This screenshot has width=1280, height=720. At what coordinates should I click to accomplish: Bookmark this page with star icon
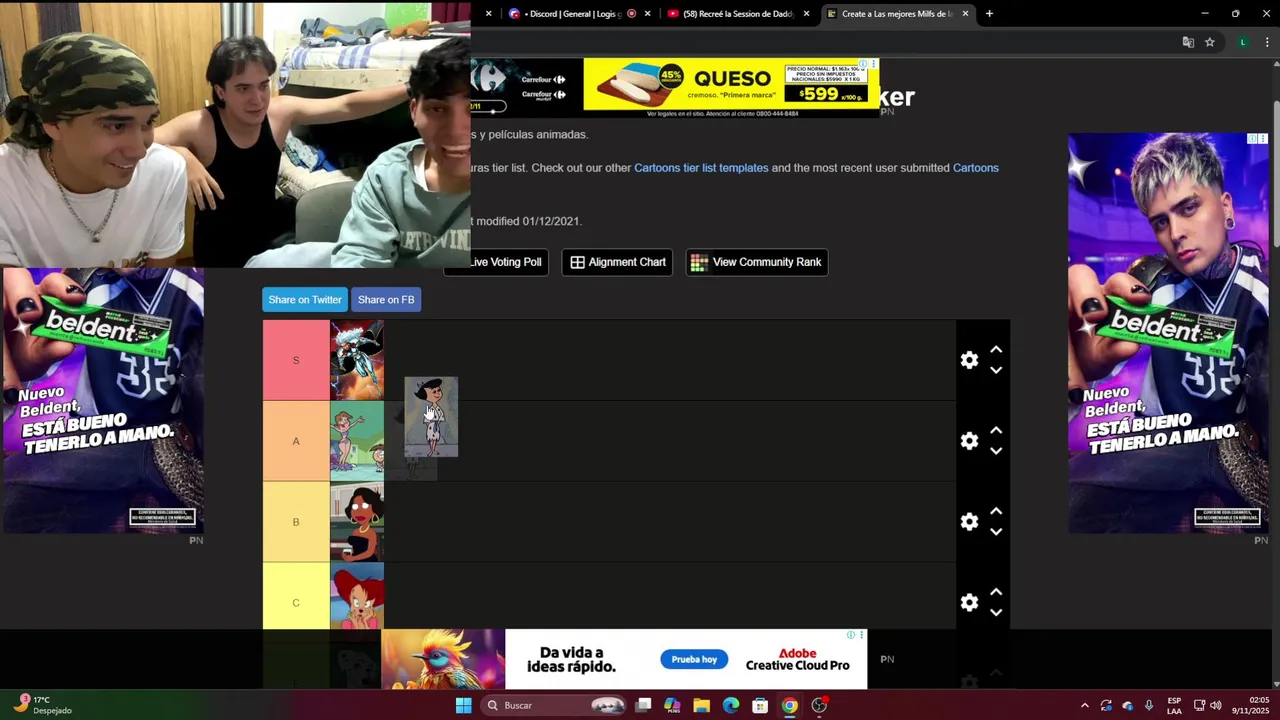tap(1210, 42)
